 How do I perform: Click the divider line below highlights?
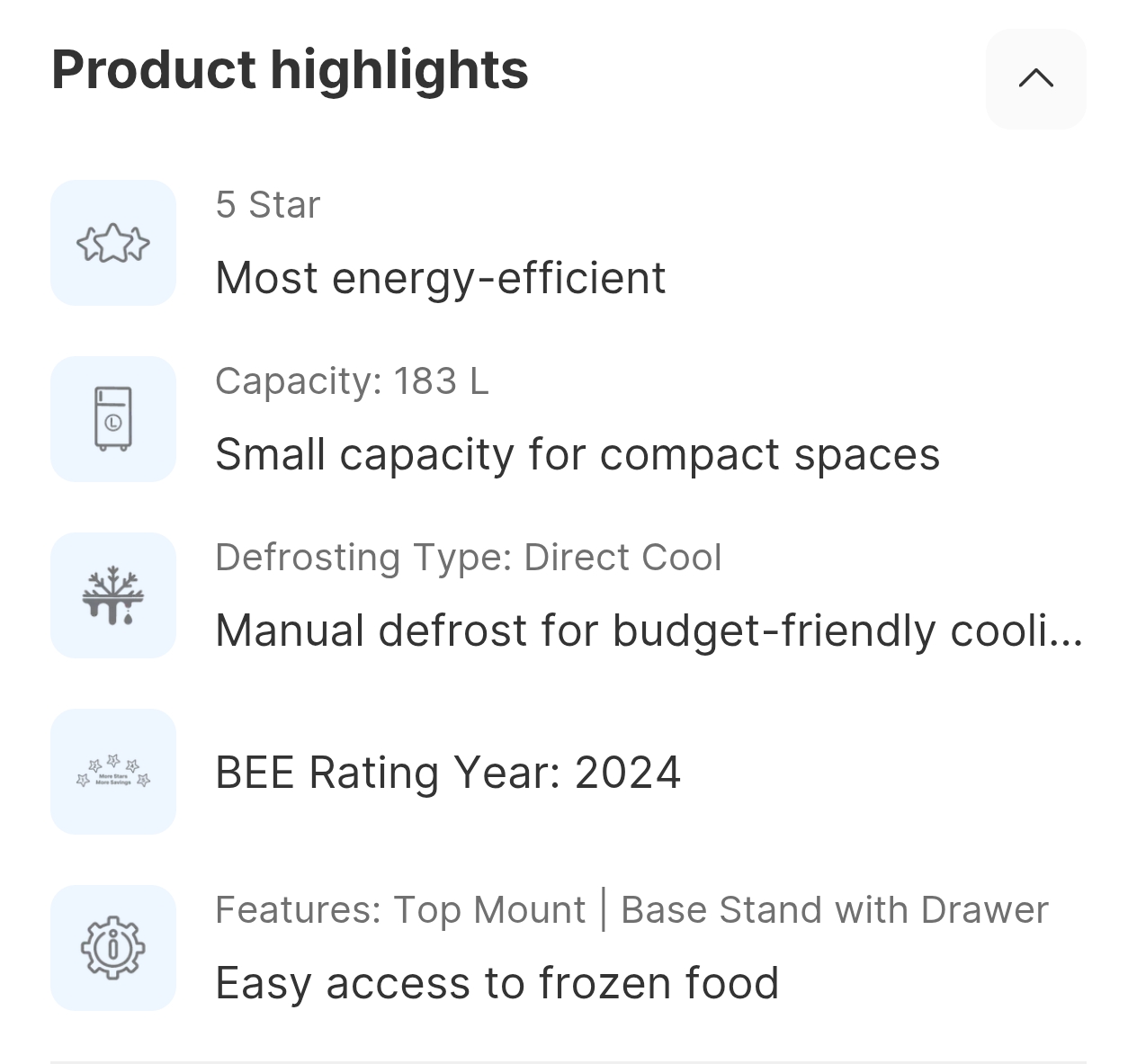pos(568,1061)
